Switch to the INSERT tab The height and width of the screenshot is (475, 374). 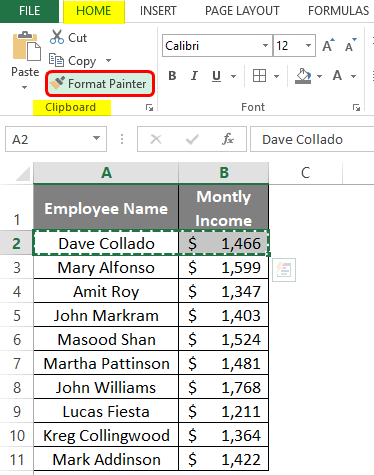[158, 11]
